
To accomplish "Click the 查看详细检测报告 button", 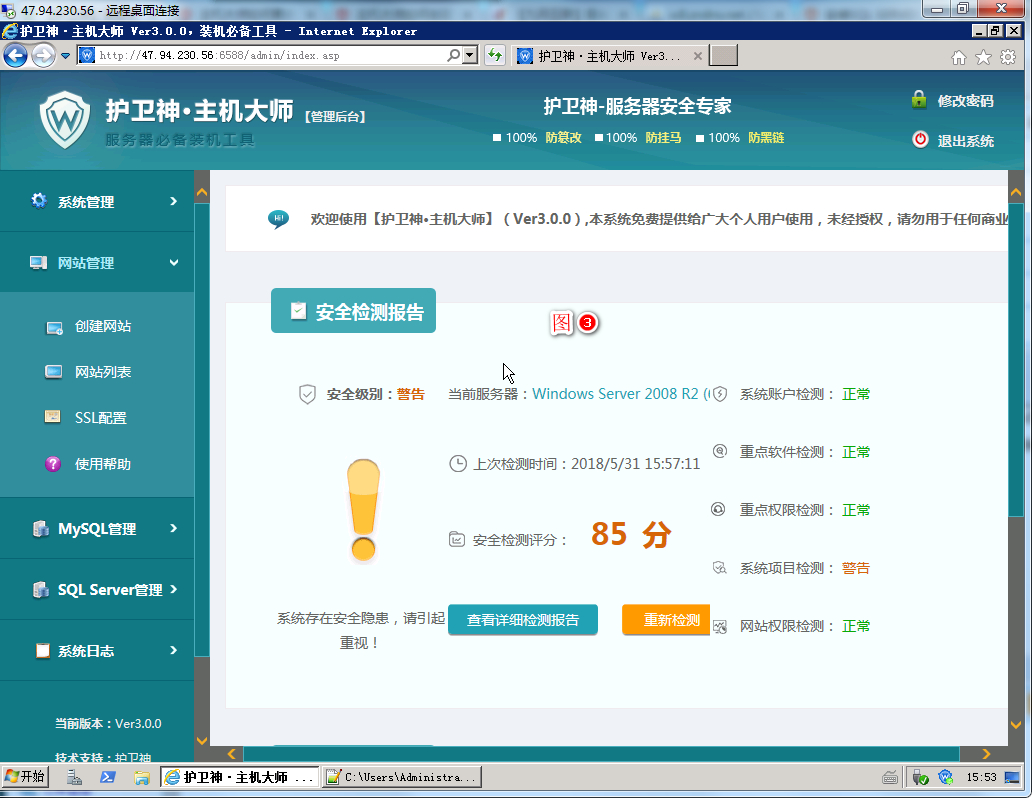I will 523,620.
